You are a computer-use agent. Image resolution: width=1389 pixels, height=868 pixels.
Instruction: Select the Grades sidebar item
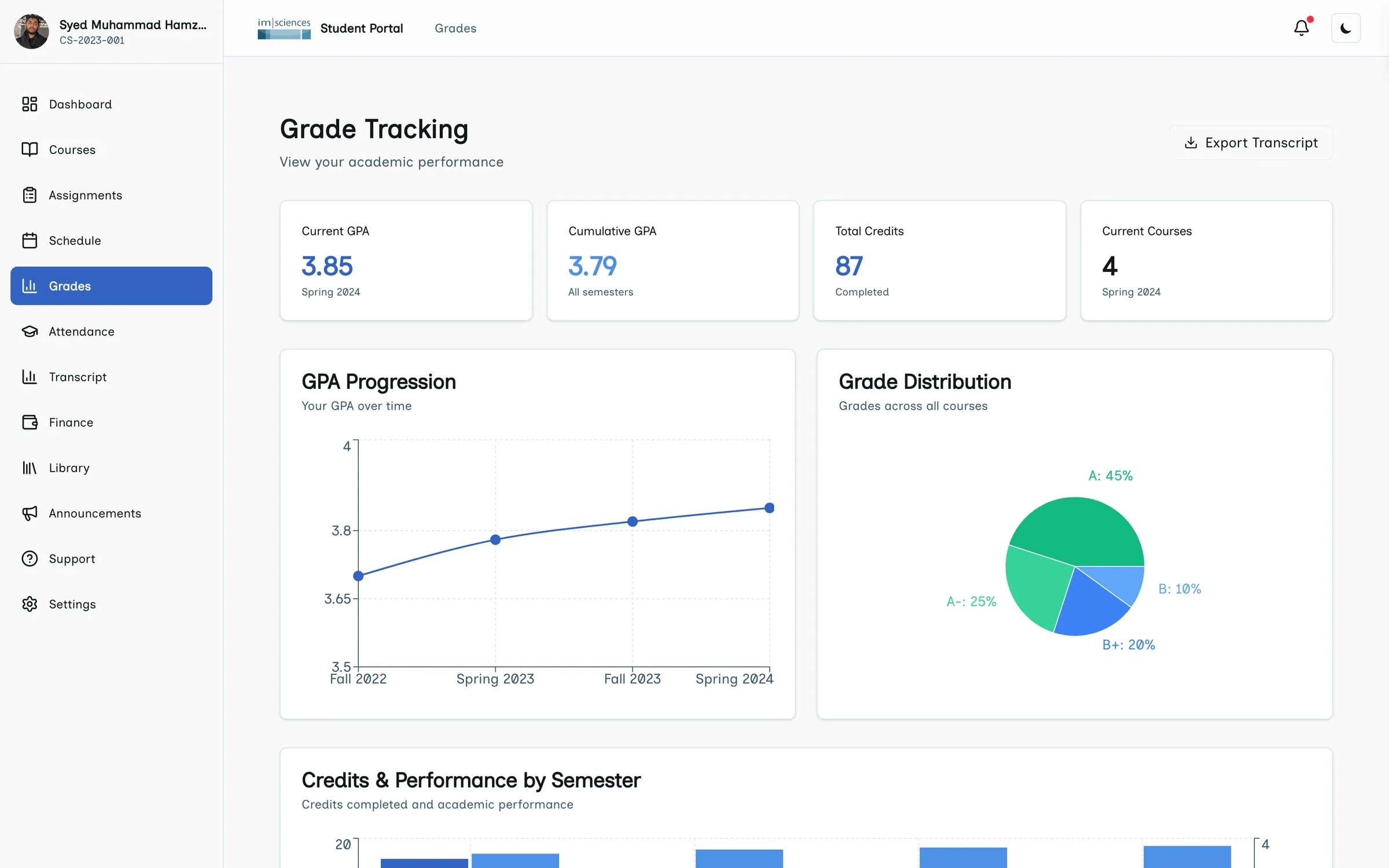tap(111, 286)
